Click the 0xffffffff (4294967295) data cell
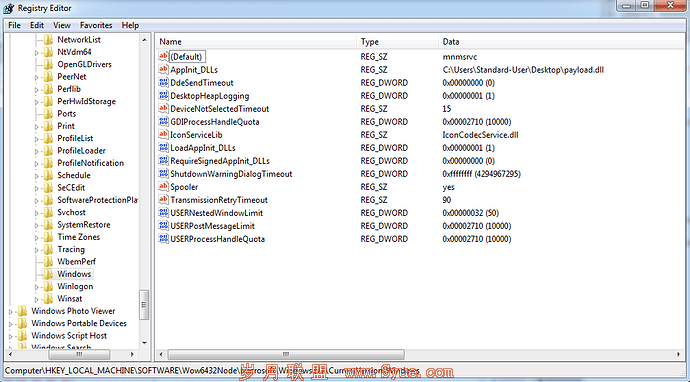Viewport: 690px width, 382px height. pos(481,173)
